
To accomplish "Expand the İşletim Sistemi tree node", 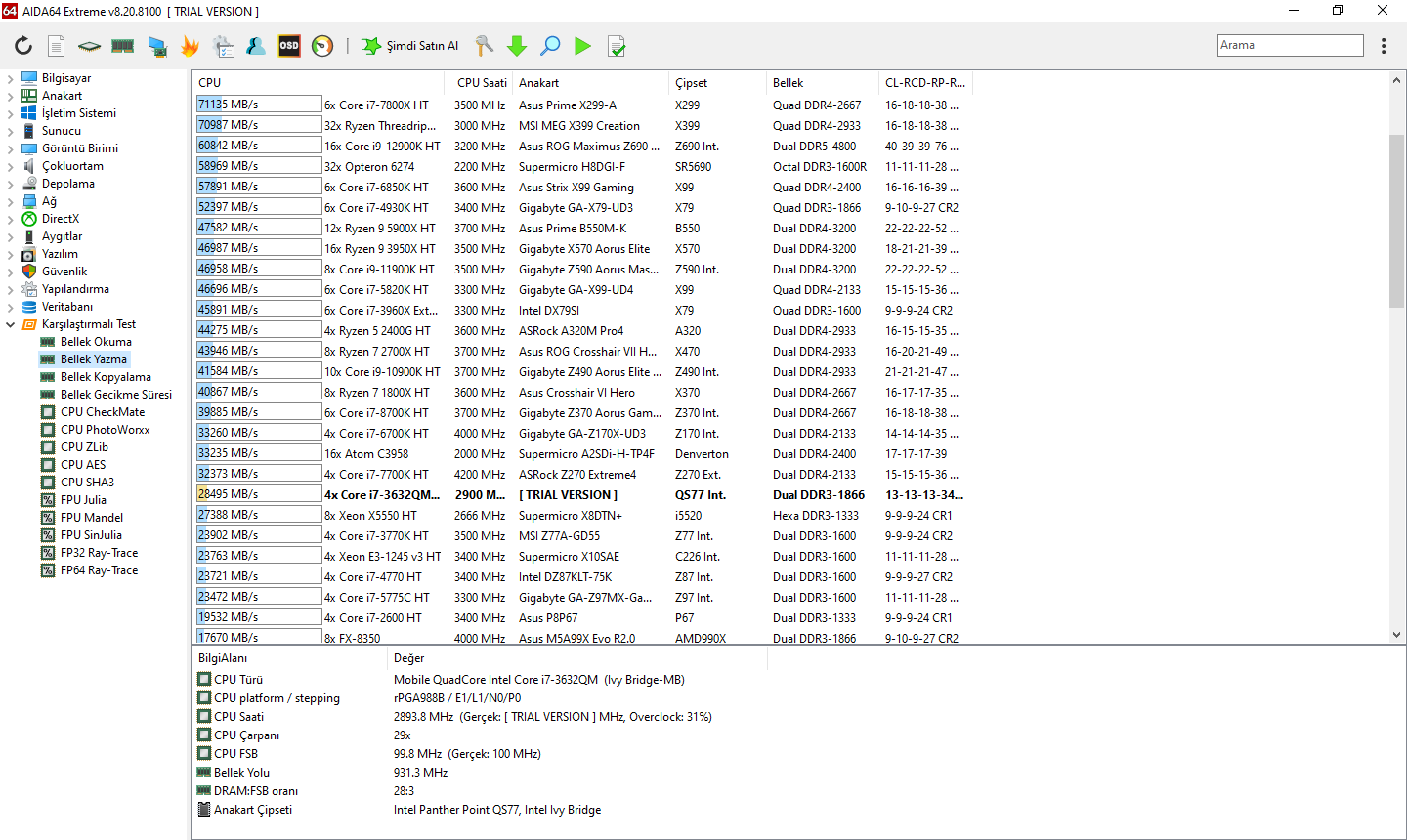I will tap(10, 113).
